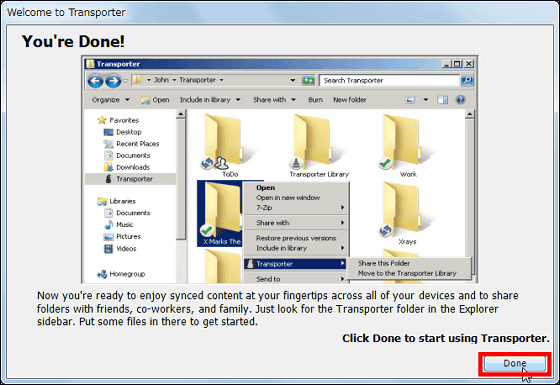
Task: Click Open in the Explorer toolbar
Action: click(155, 100)
